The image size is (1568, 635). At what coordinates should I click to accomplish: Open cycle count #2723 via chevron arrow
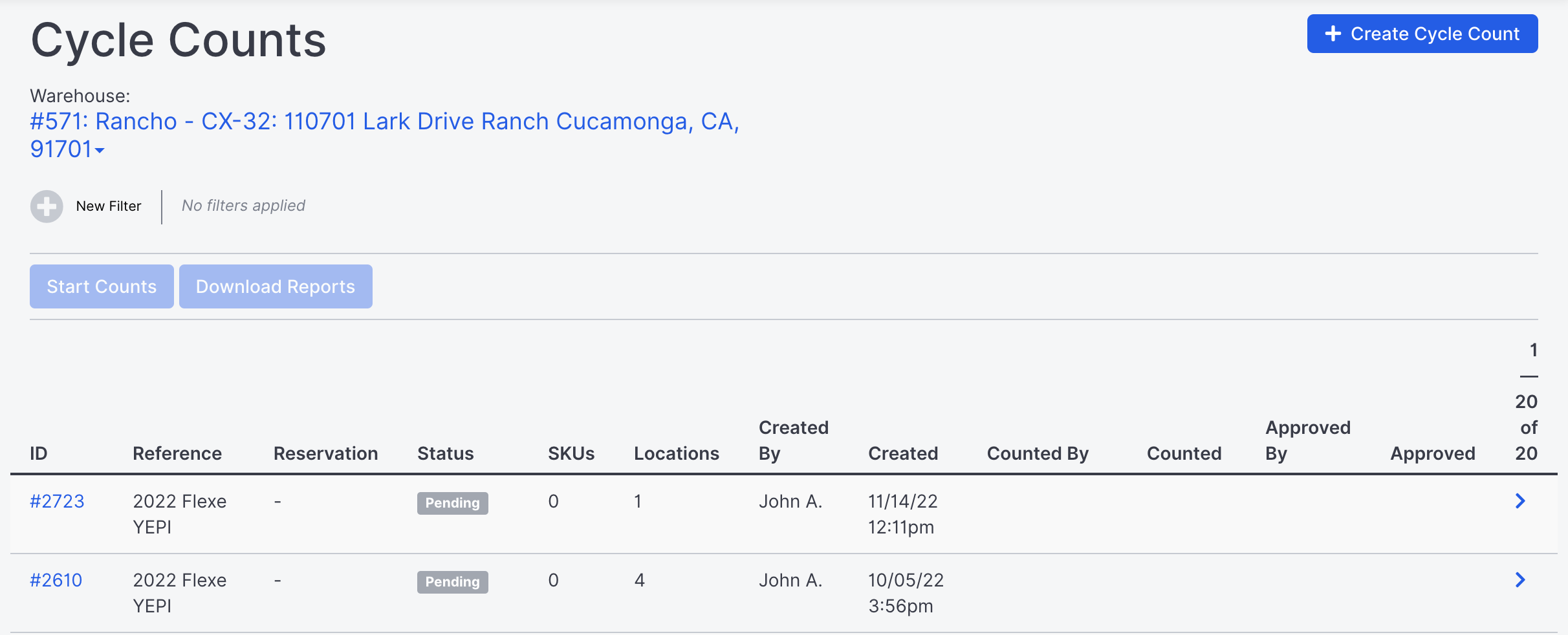click(x=1520, y=501)
